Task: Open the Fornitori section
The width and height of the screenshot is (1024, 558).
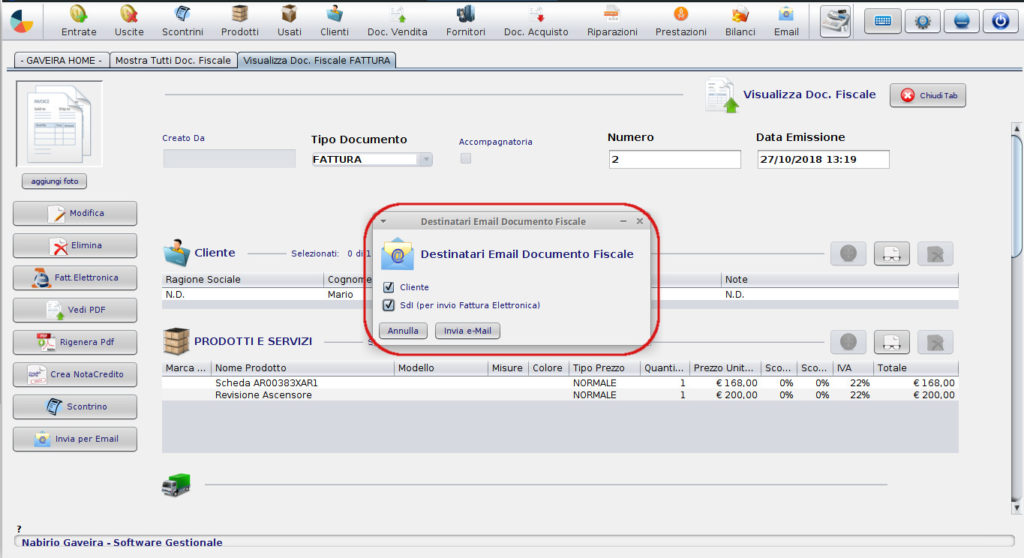Action: [466, 21]
